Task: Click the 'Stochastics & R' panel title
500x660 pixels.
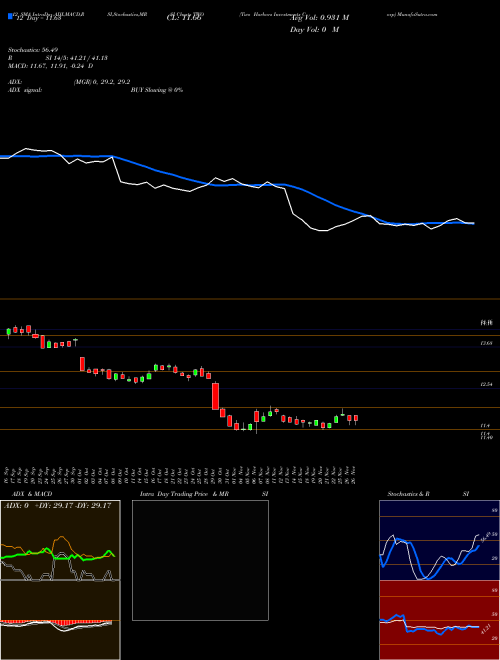Action: pyautogui.click(x=409, y=494)
